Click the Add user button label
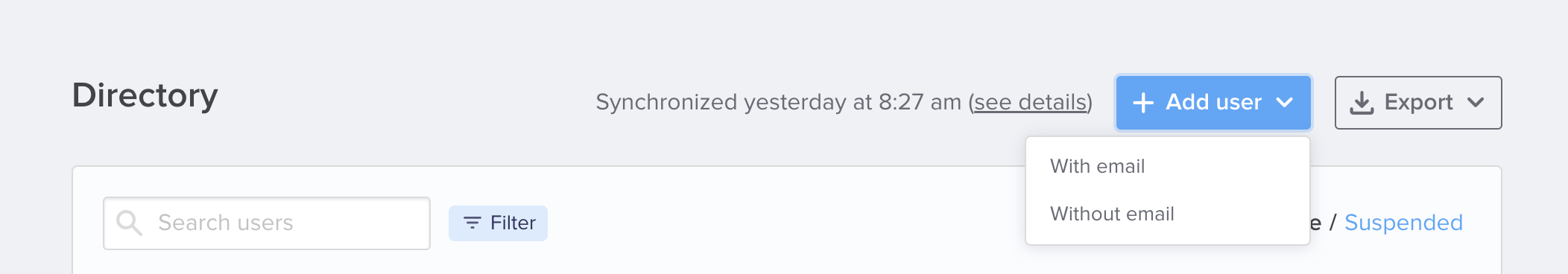1568x274 pixels. (1213, 102)
